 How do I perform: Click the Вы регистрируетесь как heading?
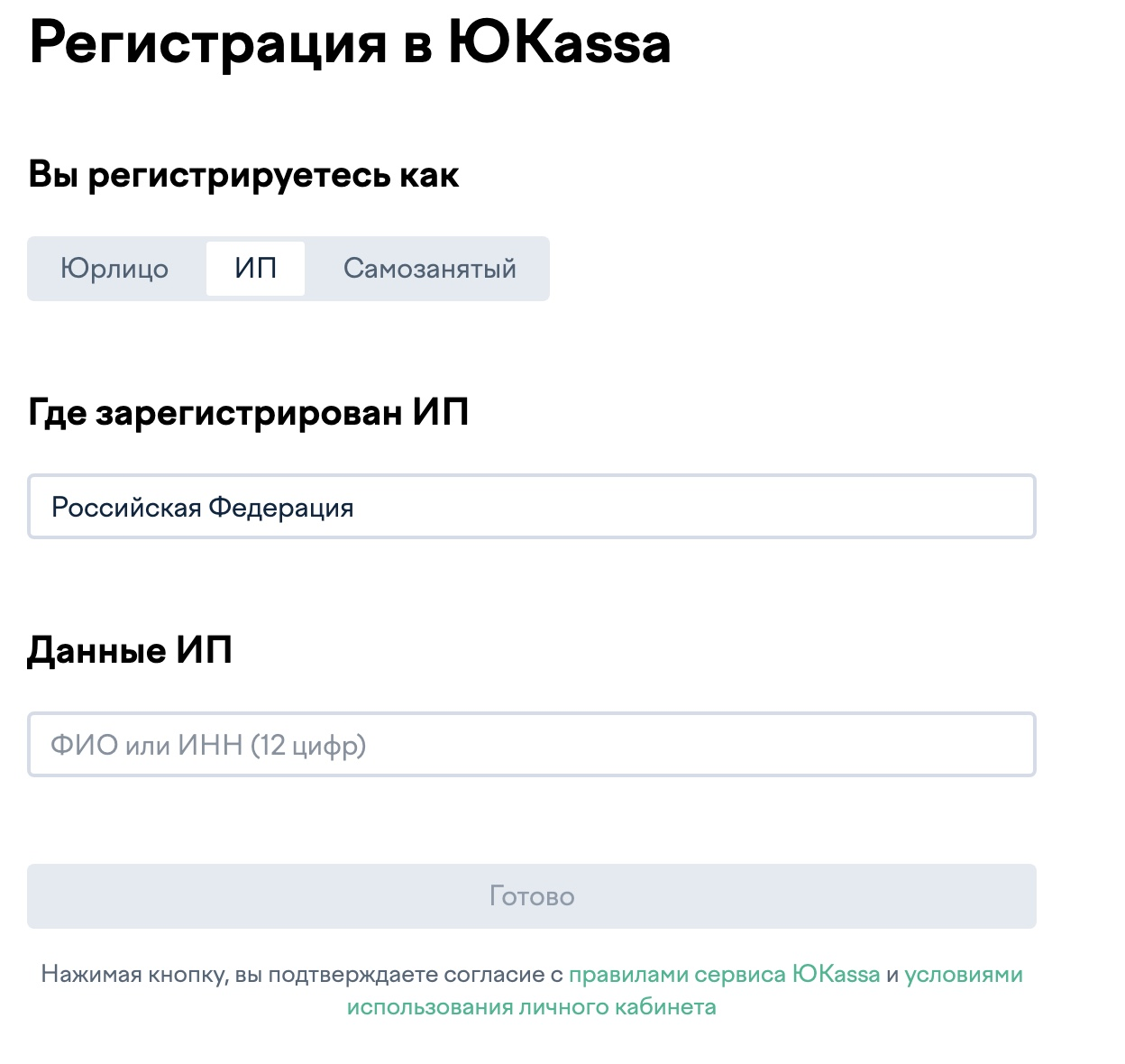pos(243,175)
